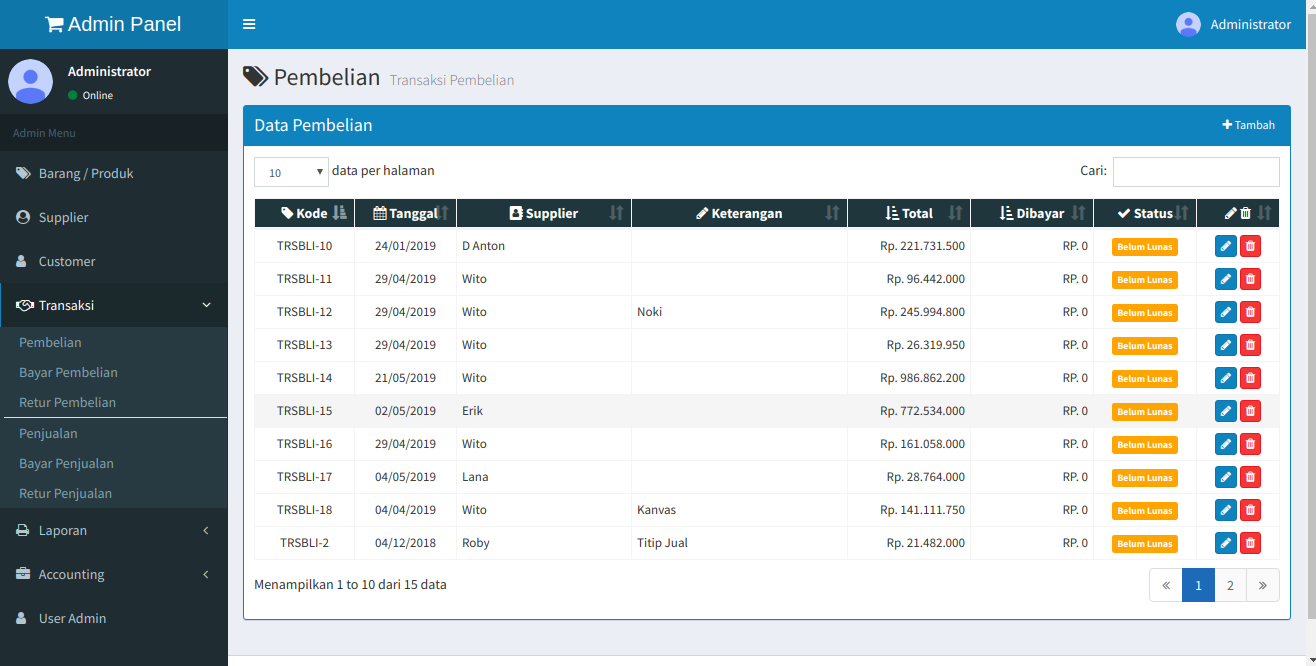The width and height of the screenshot is (1316, 666).
Task: Go to next page with double-arrow
Action: 1263,585
